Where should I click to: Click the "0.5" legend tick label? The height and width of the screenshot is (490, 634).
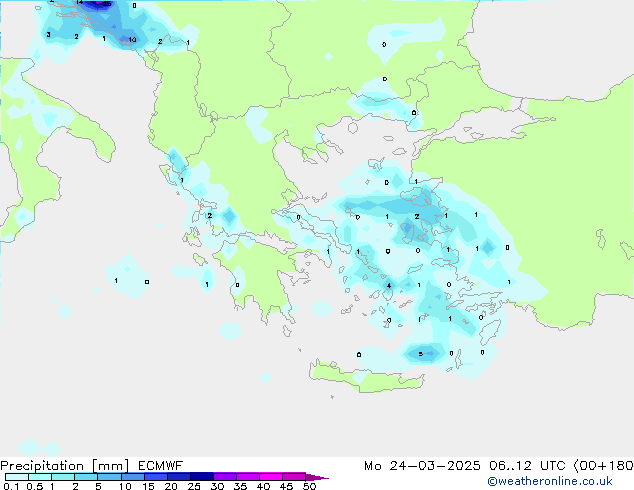(34, 486)
